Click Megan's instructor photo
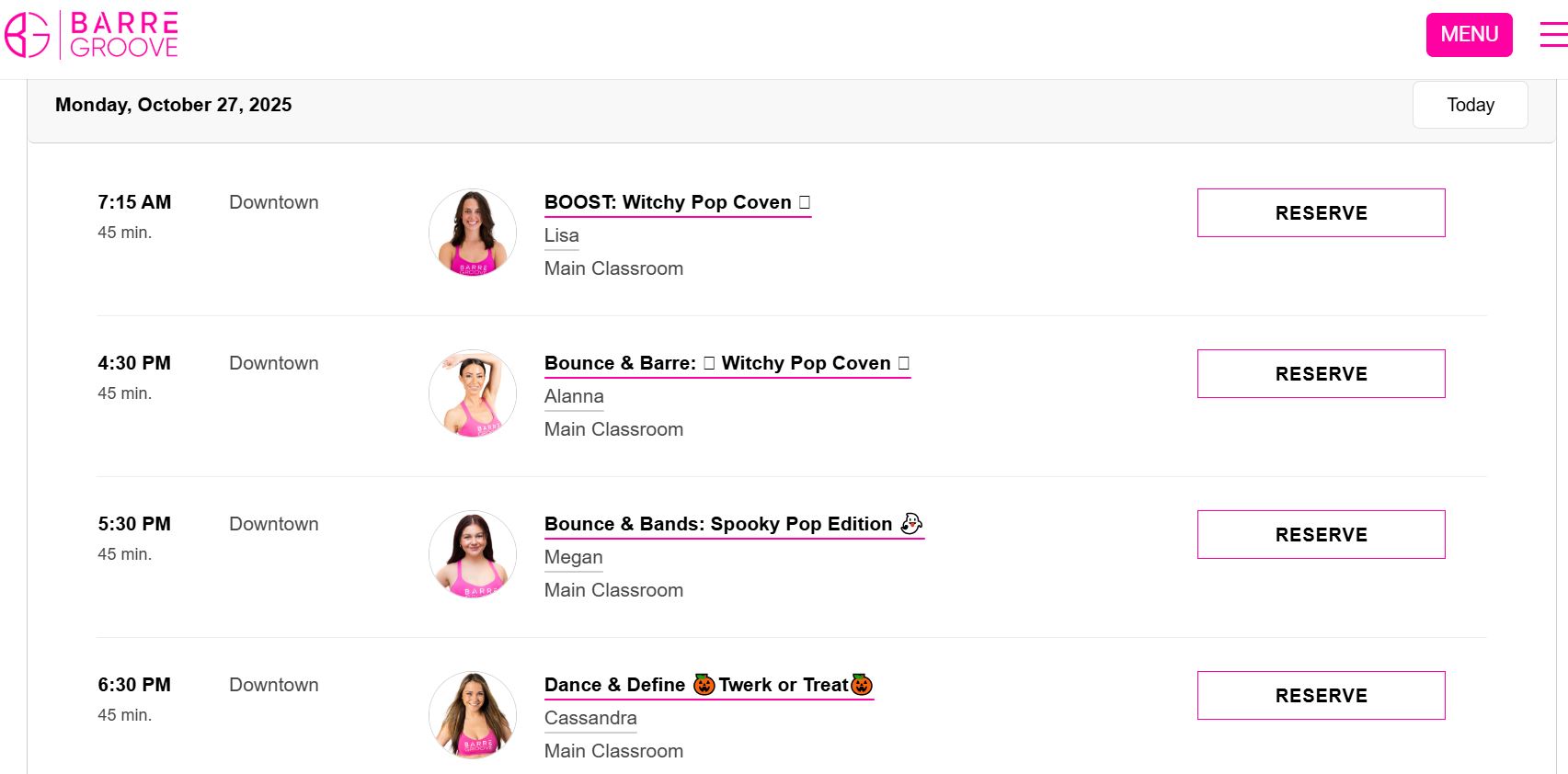This screenshot has width=1568, height=774. point(473,554)
